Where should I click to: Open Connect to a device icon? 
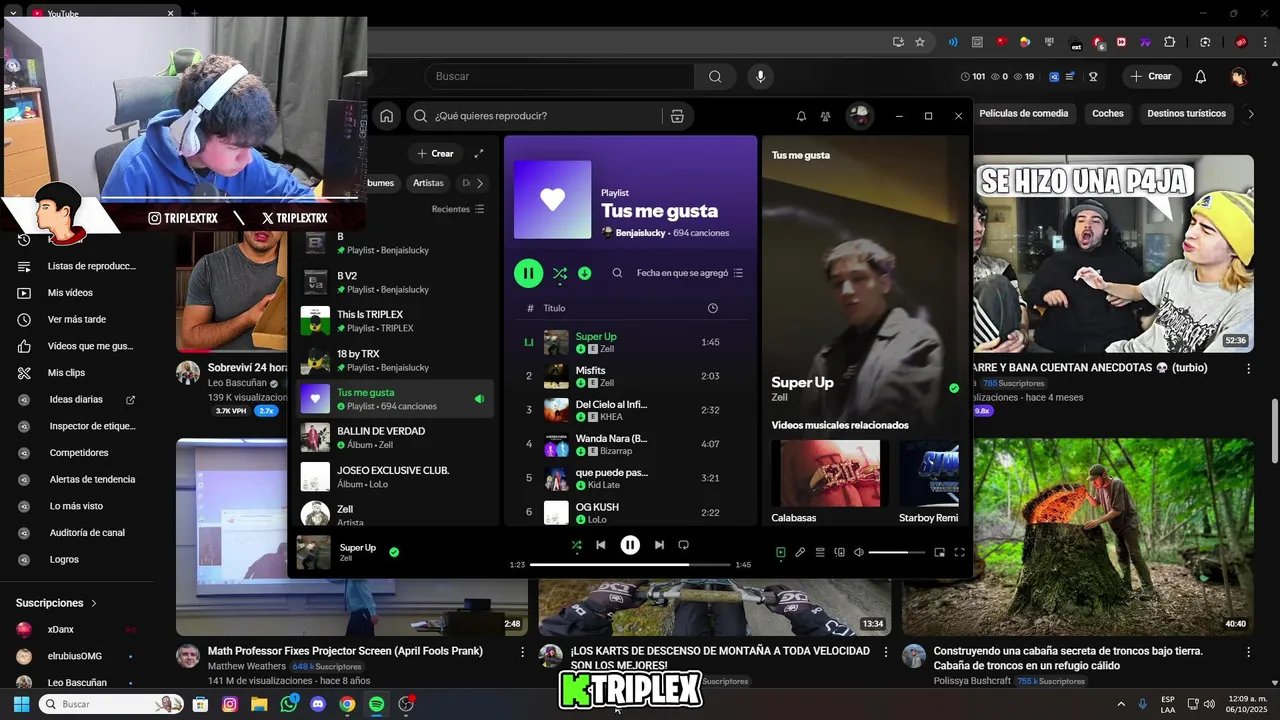point(840,552)
